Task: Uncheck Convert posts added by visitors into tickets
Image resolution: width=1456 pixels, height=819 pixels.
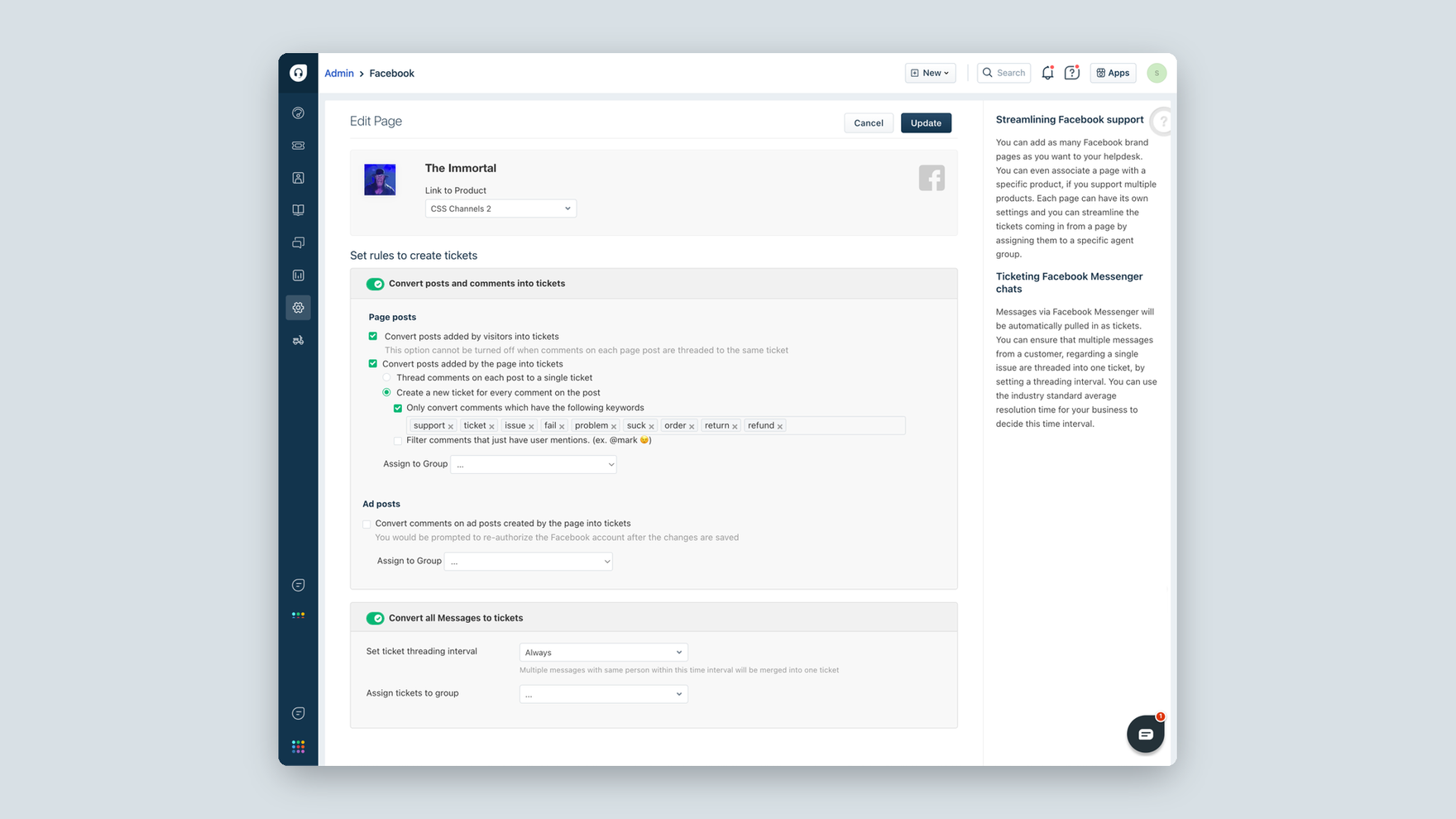Action: [373, 336]
